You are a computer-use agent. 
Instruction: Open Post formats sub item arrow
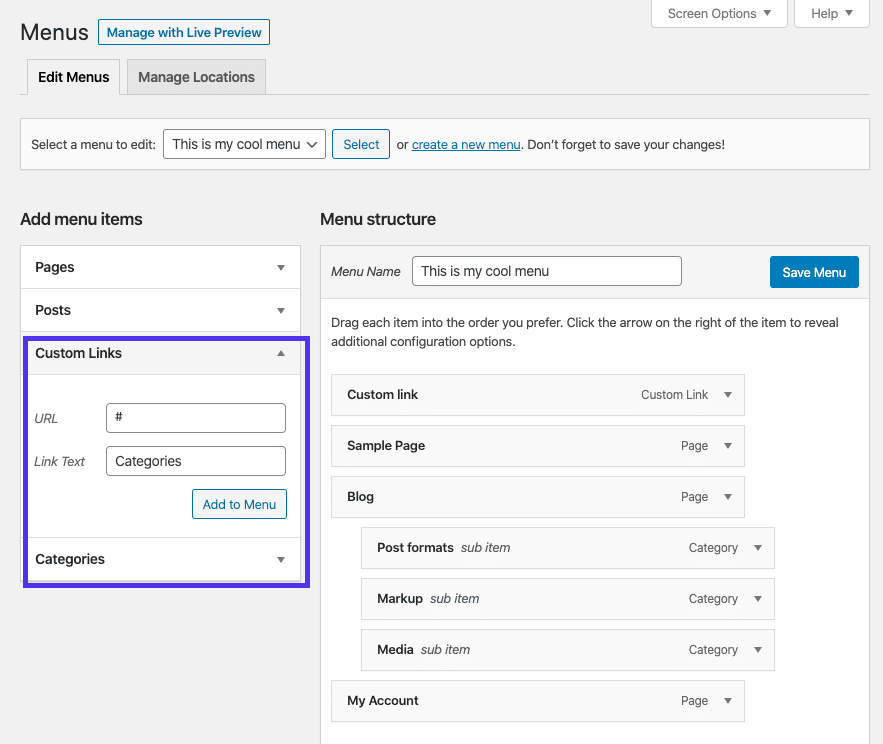758,548
